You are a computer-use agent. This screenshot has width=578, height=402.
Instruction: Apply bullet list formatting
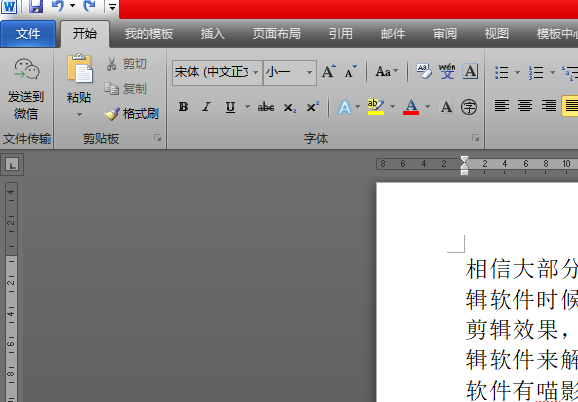[502, 73]
